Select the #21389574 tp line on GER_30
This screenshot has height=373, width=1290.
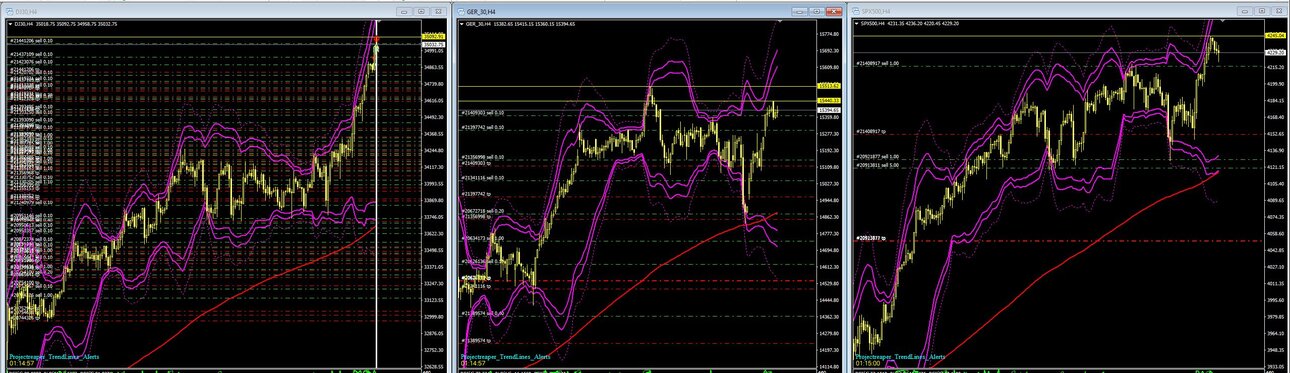(x=476, y=340)
